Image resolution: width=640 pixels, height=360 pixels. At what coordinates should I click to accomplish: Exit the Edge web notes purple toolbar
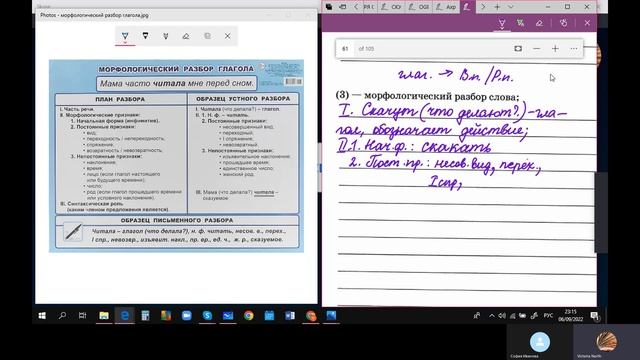587,23
